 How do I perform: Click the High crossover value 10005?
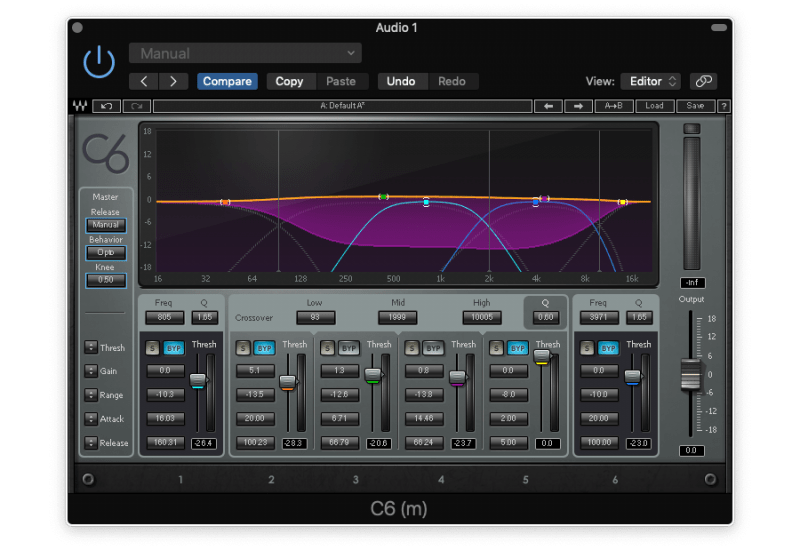482,317
